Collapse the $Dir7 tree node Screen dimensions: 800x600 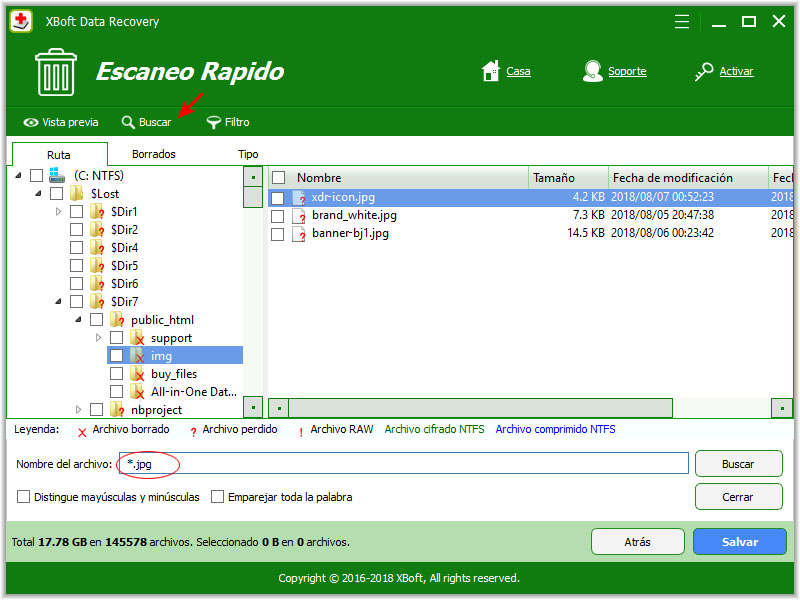pyautogui.click(x=58, y=302)
